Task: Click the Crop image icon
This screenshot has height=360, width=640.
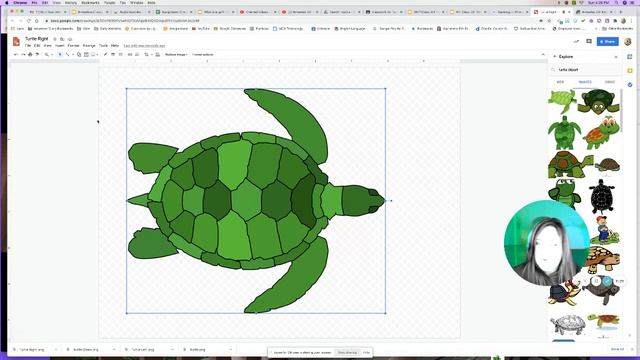Action: [x=146, y=54]
